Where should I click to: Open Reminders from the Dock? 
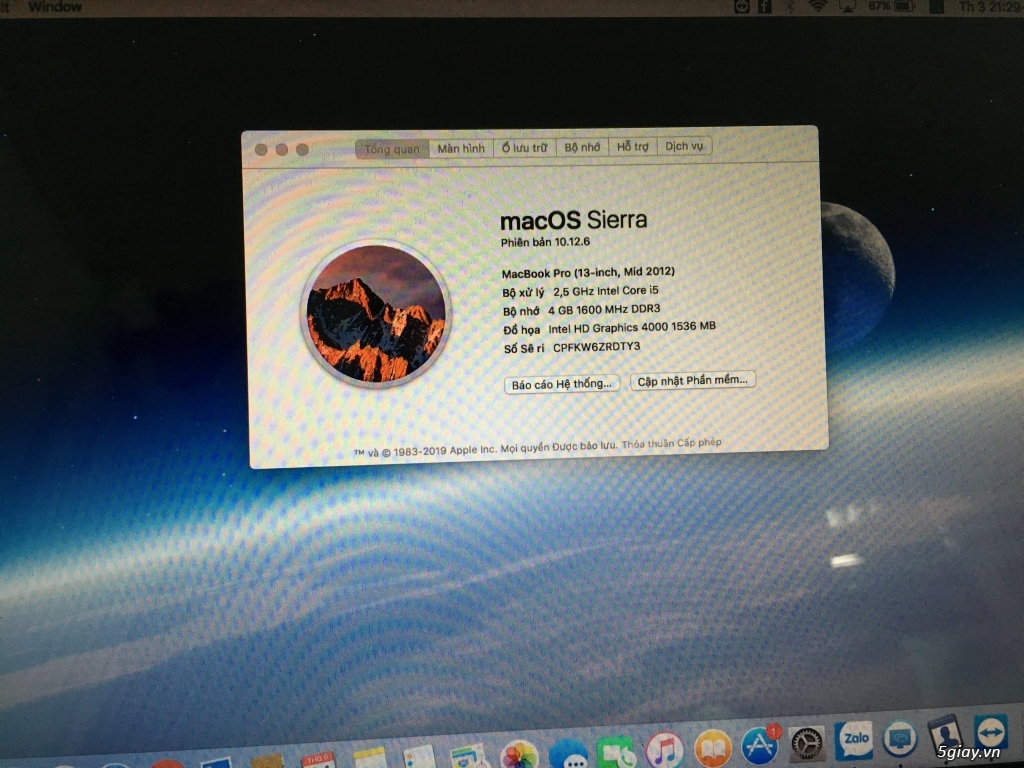[419, 757]
